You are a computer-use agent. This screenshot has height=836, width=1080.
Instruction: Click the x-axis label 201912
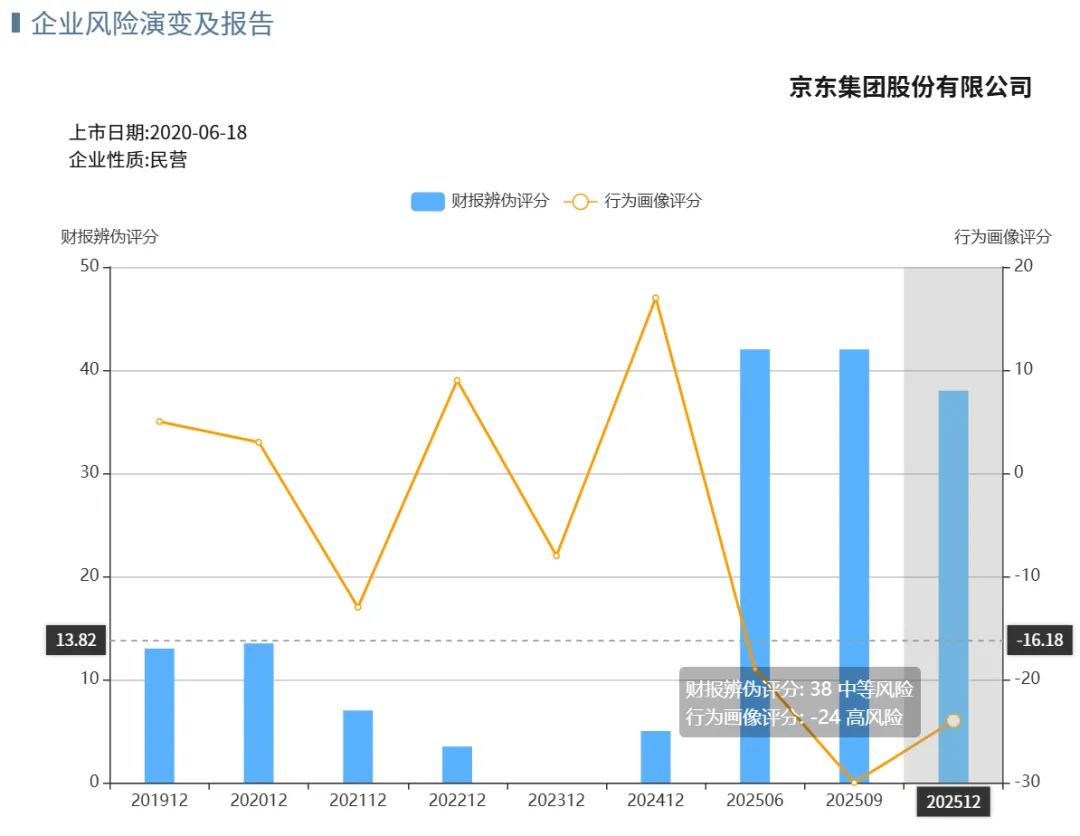tap(159, 800)
